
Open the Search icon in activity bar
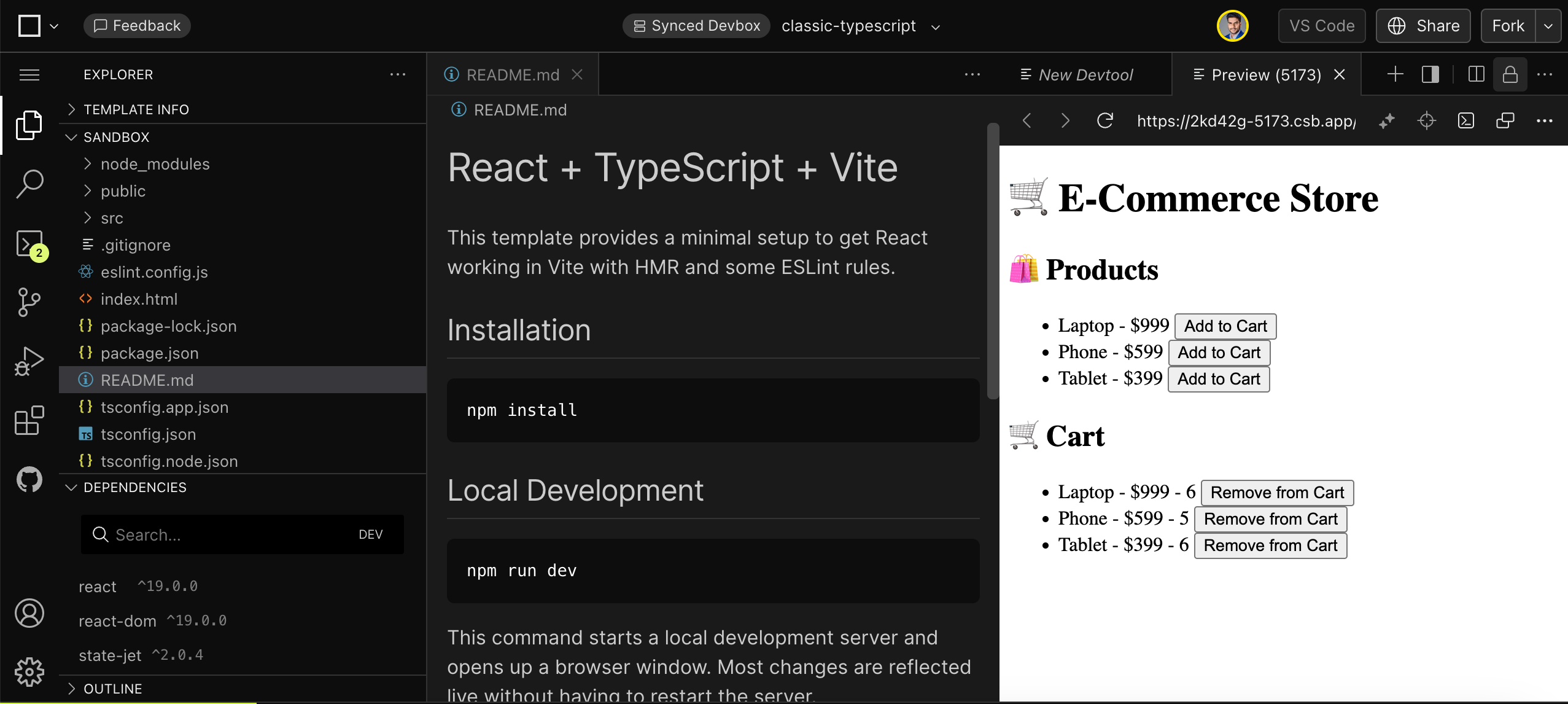coord(29,182)
